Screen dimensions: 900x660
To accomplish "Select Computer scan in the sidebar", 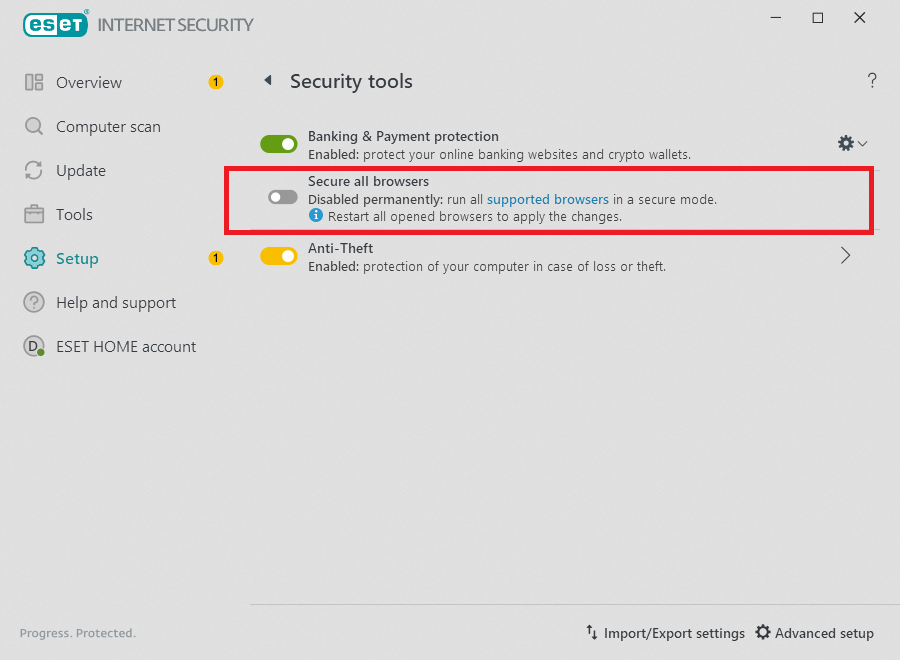I will (108, 127).
